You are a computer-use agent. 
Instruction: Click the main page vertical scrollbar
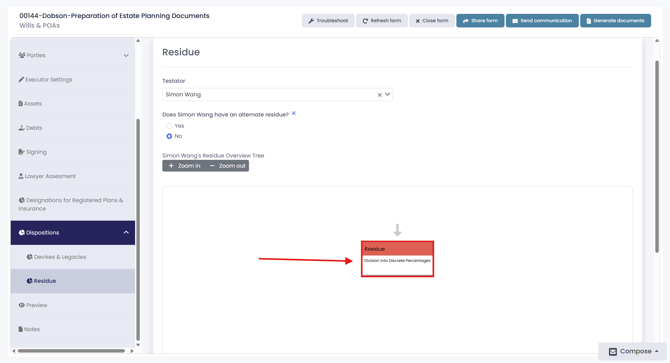click(x=657, y=156)
